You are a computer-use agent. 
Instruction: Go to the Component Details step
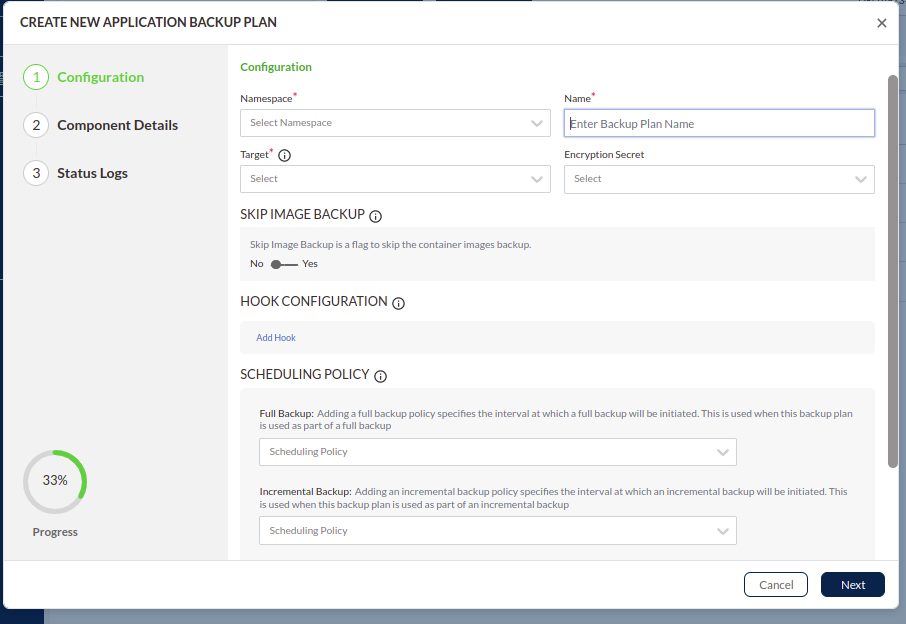(x=117, y=125)
